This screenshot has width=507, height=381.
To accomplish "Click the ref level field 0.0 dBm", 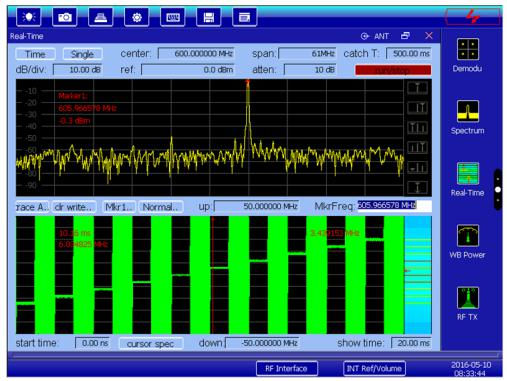I will pyautogui.click(x=188, y=70).
